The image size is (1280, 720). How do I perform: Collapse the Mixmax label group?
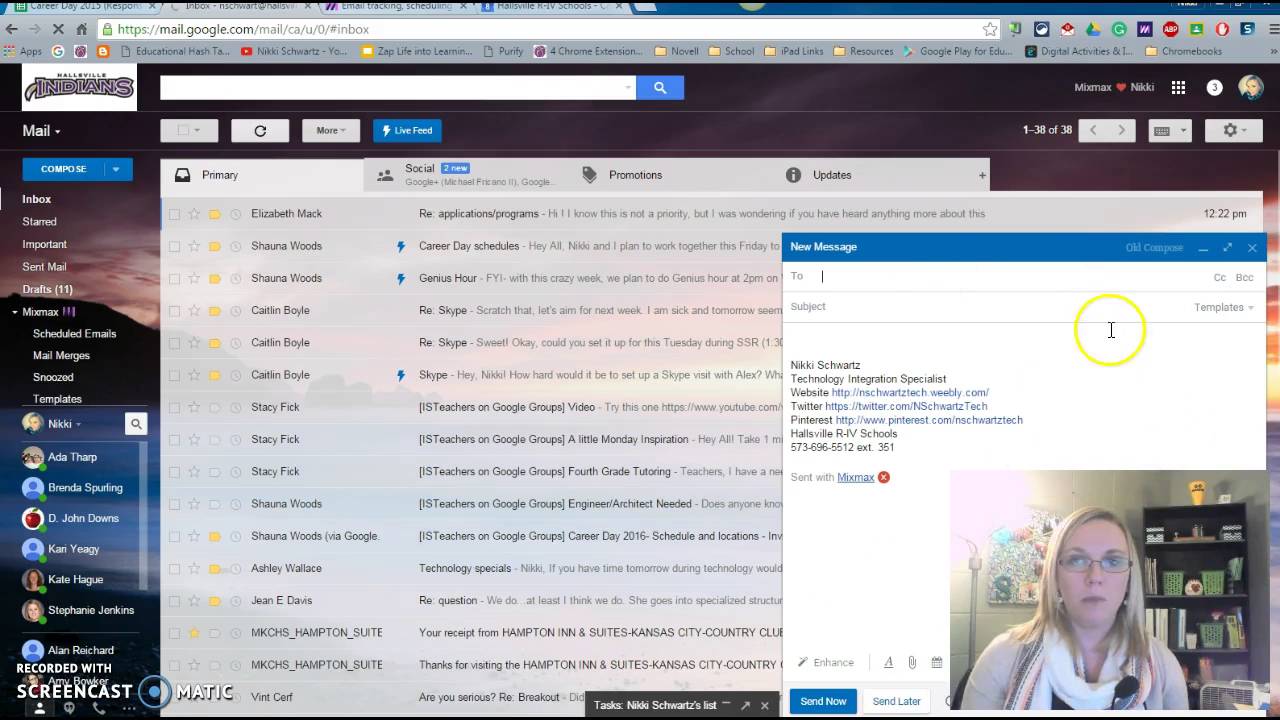coord(15,312)
